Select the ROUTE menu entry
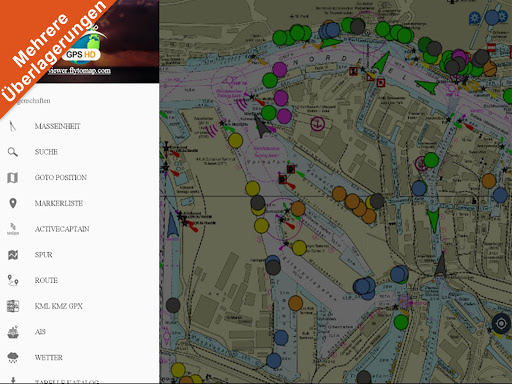Viewport: 512px width, 384px height. coord(46,280)
